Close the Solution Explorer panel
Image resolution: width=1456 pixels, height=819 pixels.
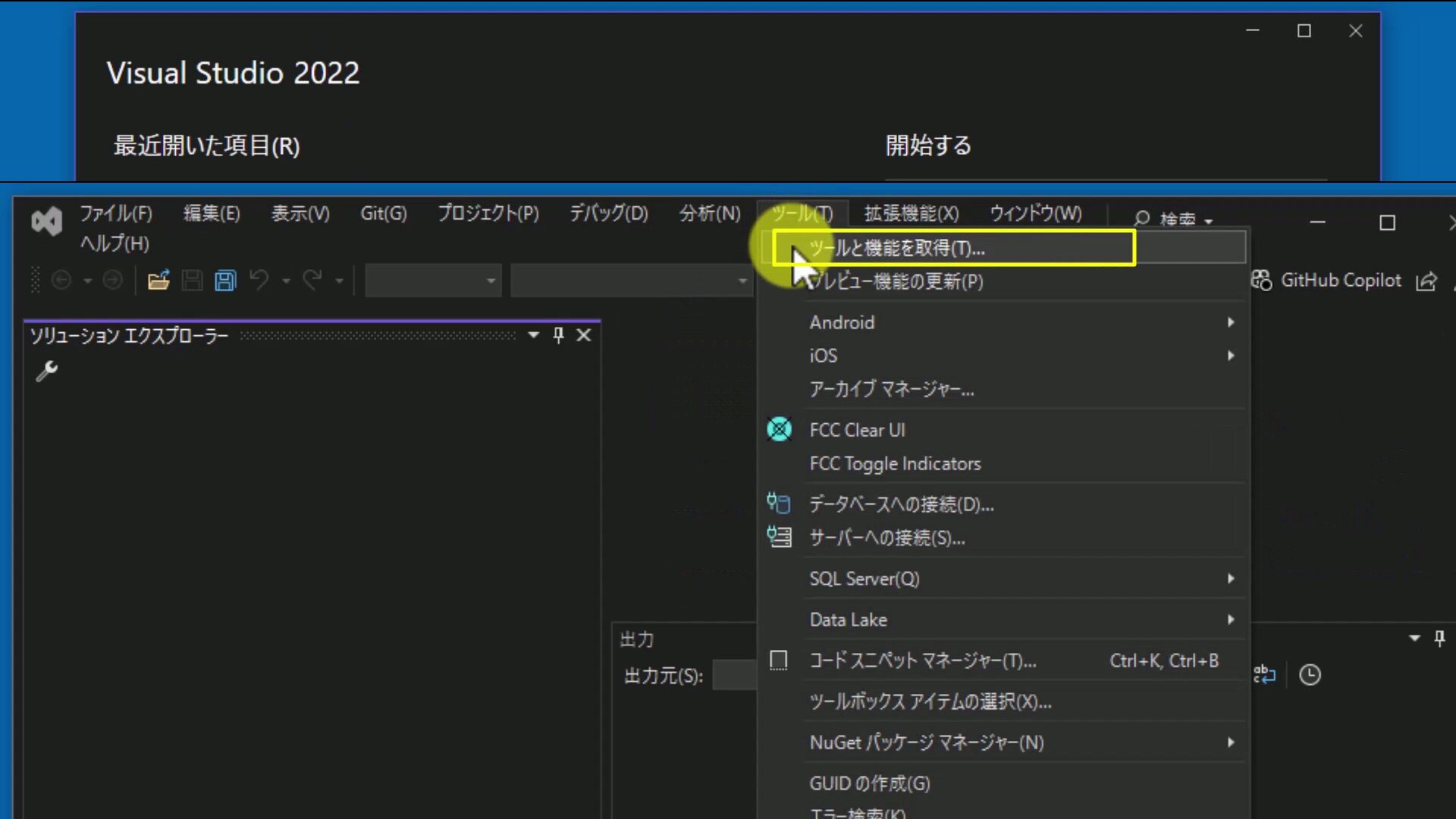click(x=583, y=335)
